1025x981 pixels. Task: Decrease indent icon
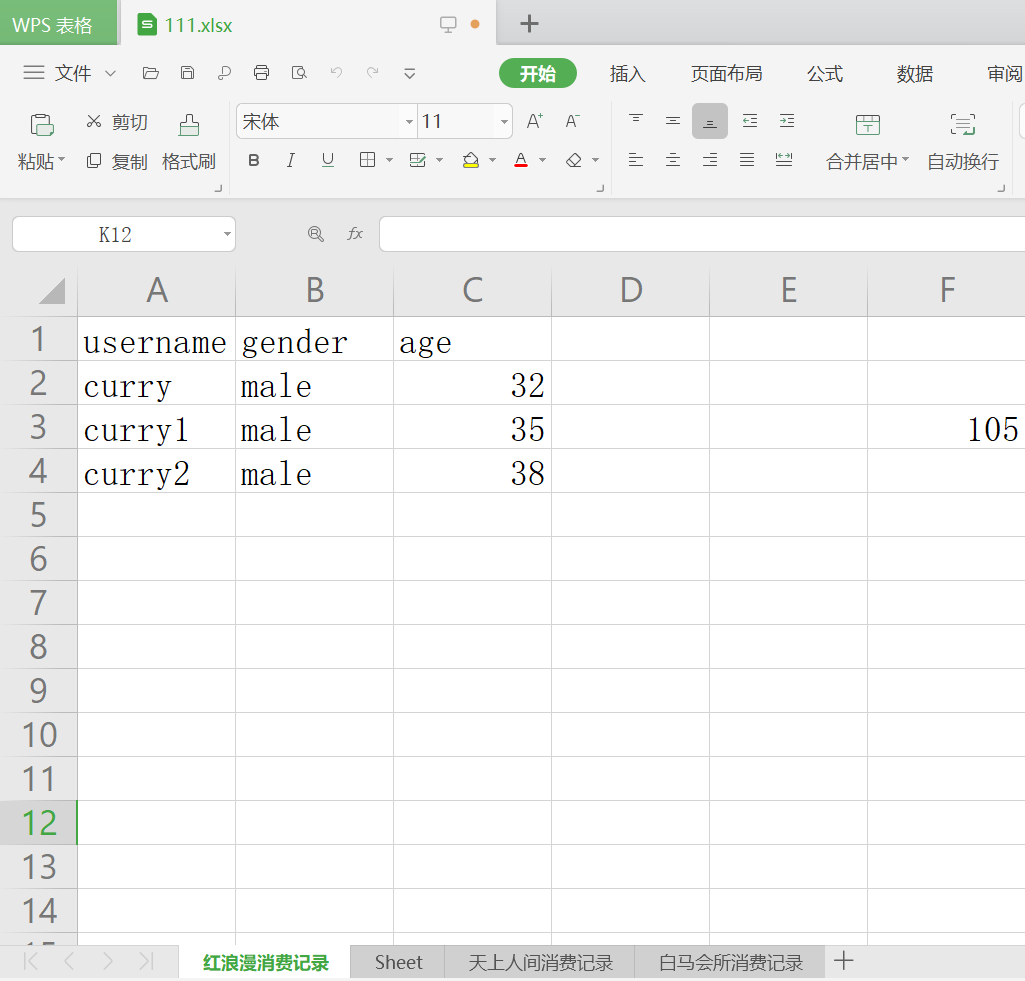tap(750, 121)
